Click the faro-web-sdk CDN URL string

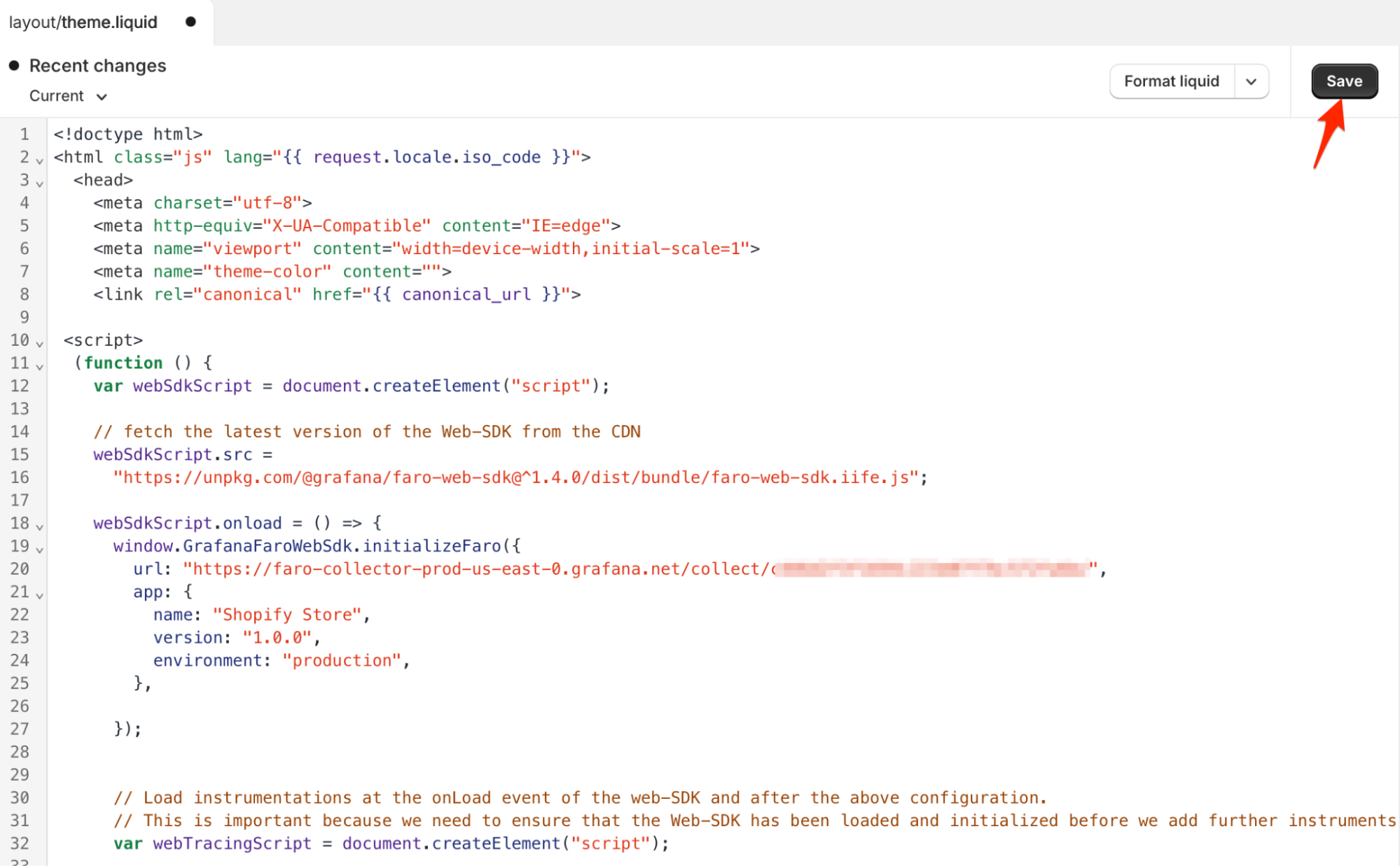click(518, 477)
